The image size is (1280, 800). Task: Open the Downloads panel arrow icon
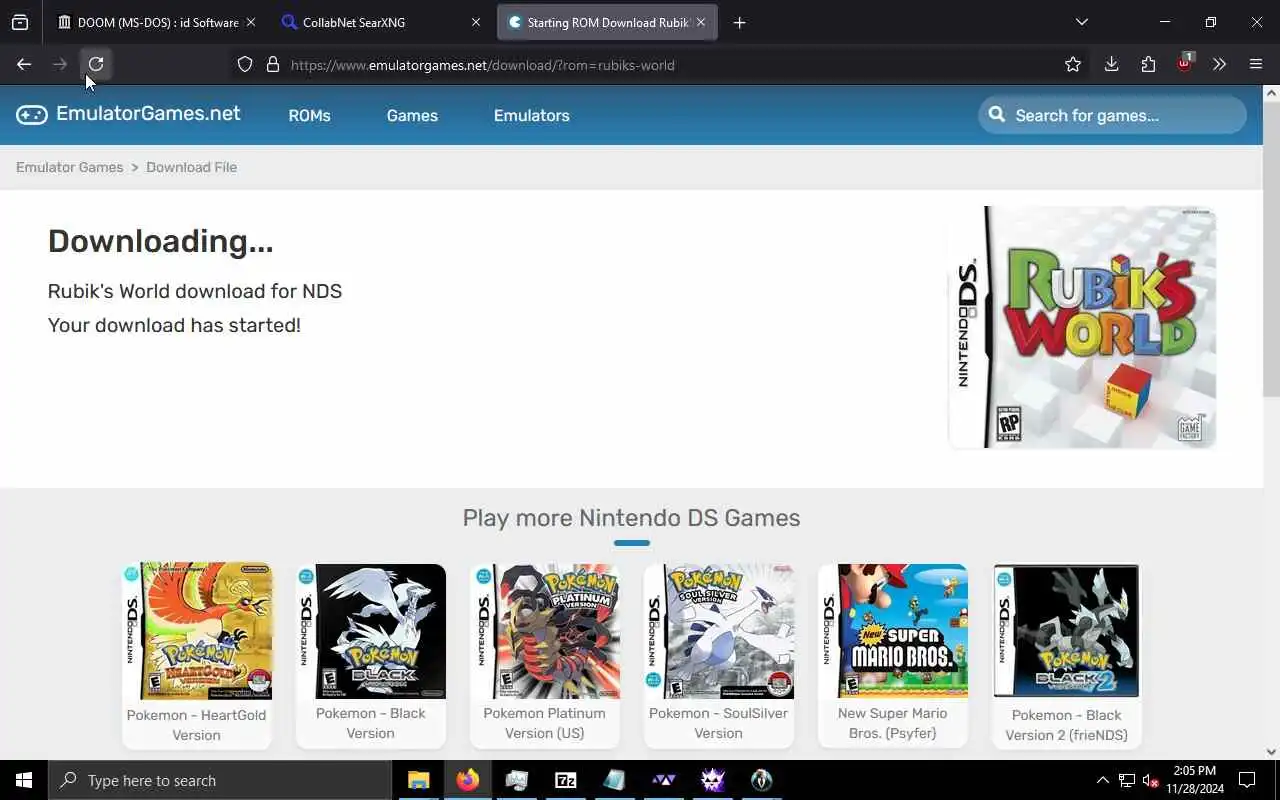click(x=1111, y=64)
